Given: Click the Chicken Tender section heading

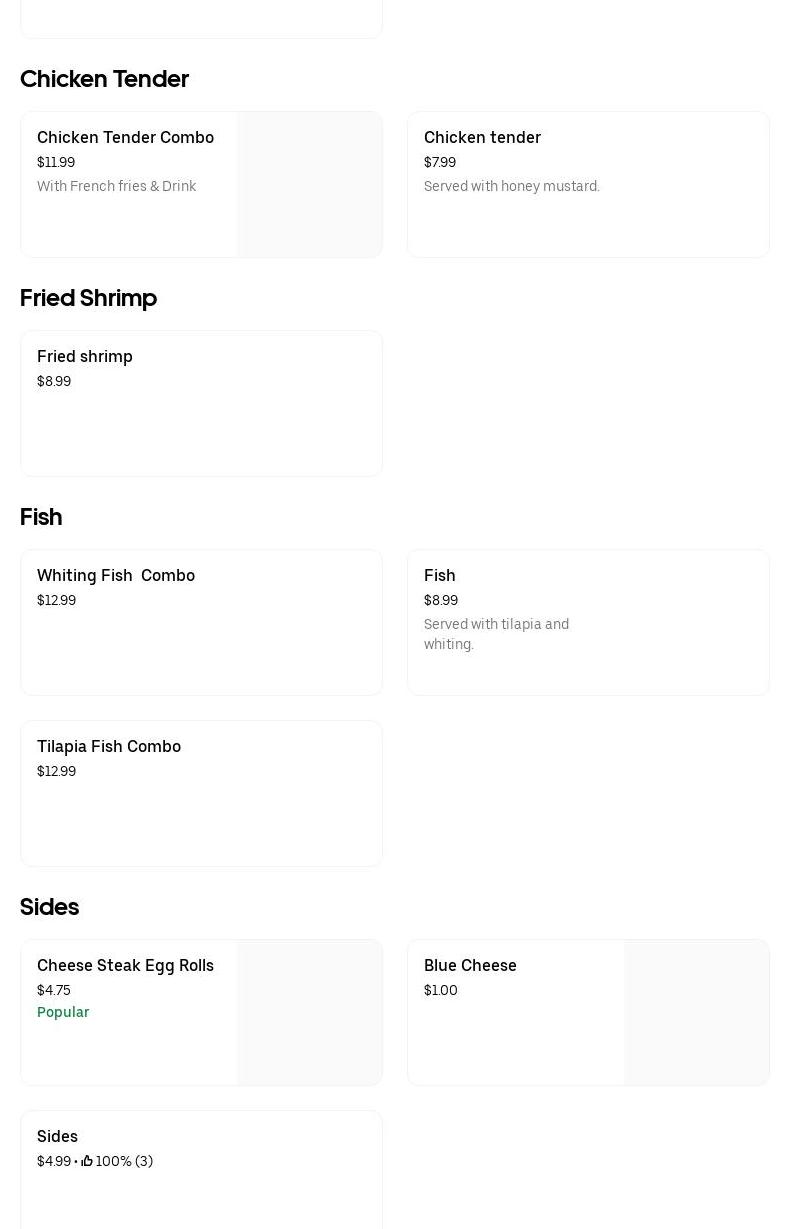Looking at the screenshot, I should (104, 79).
